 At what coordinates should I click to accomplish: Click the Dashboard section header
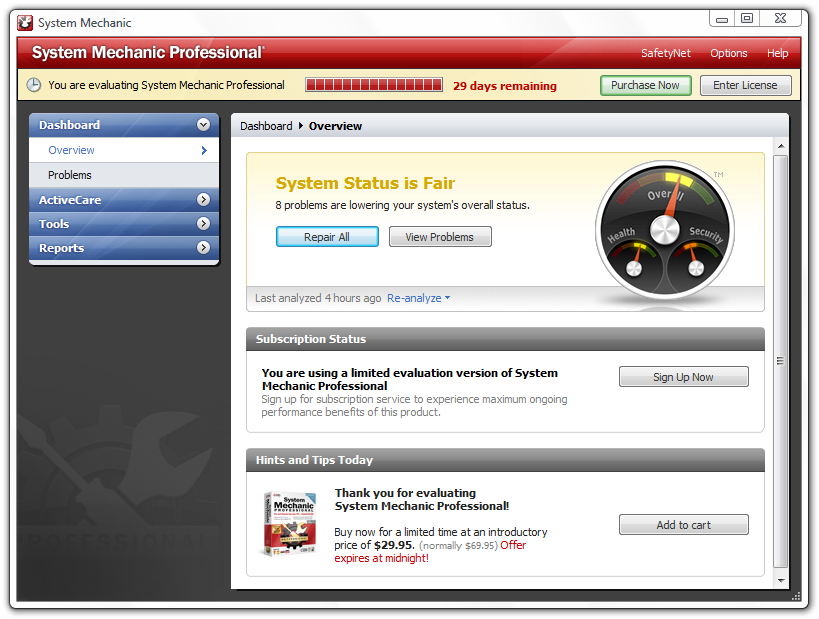(124, 125)
